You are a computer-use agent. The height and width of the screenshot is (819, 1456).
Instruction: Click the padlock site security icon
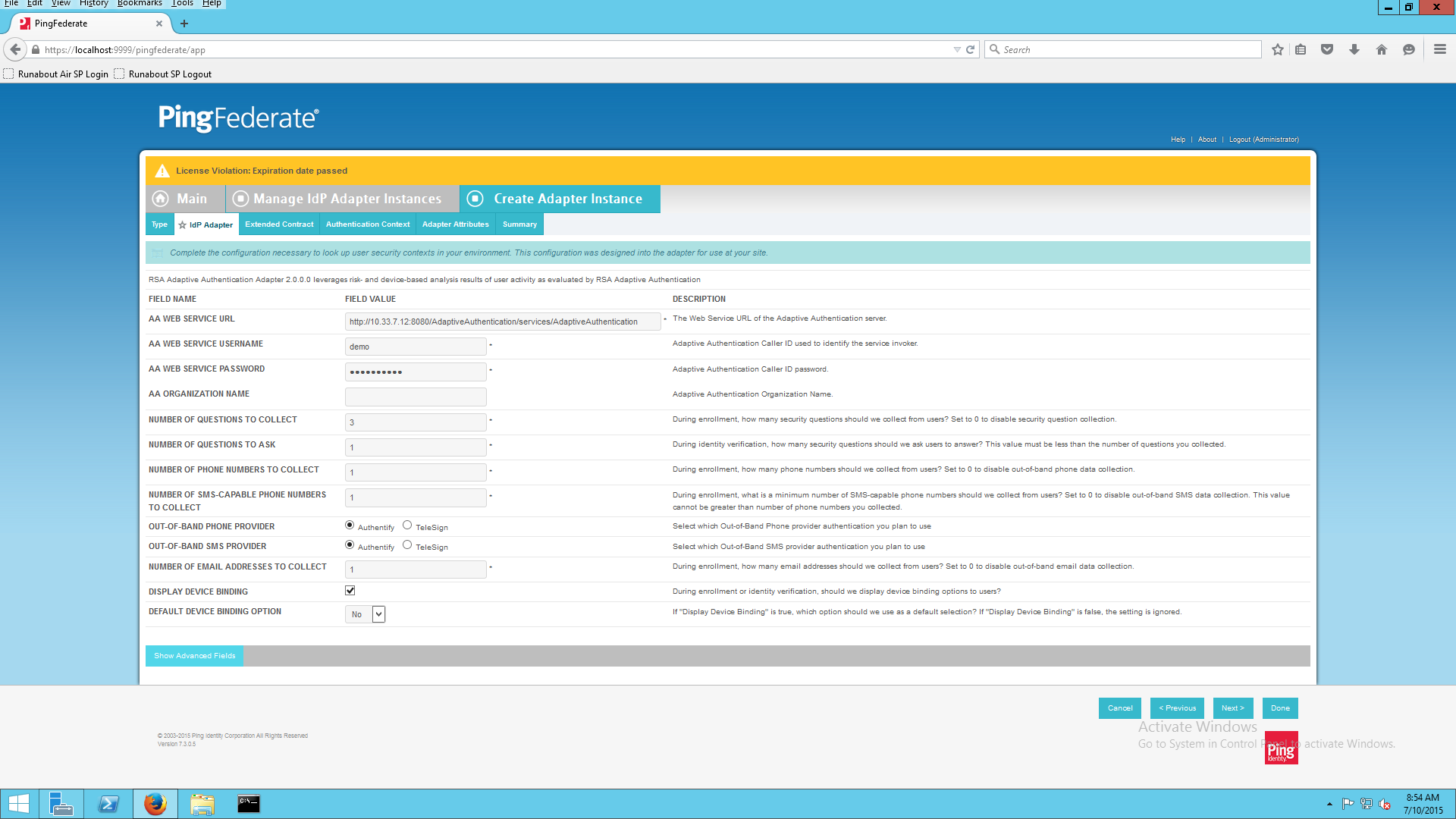click(x=36, y=49)
